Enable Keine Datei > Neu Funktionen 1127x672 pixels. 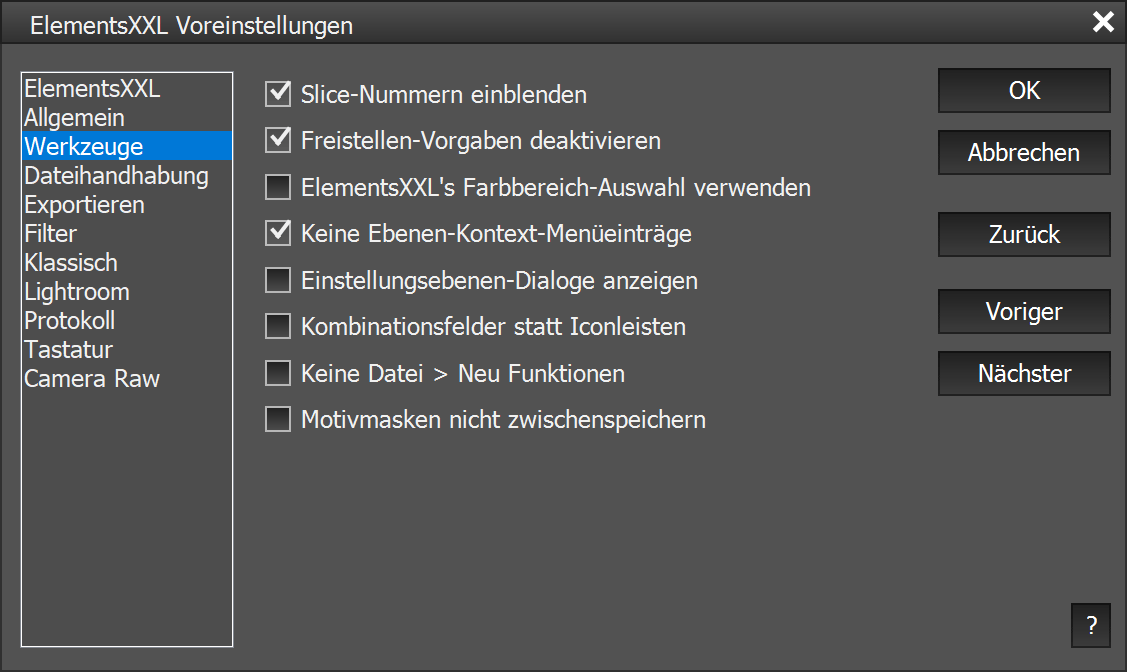pos(277,374)
